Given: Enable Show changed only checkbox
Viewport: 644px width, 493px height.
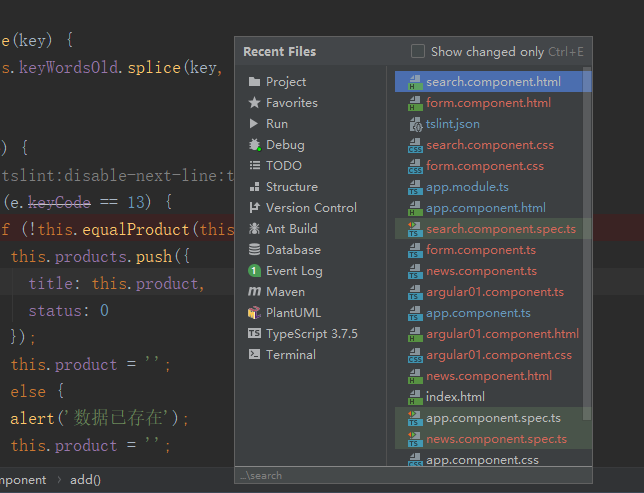Looking at the screenshot, I should [418, 51].
